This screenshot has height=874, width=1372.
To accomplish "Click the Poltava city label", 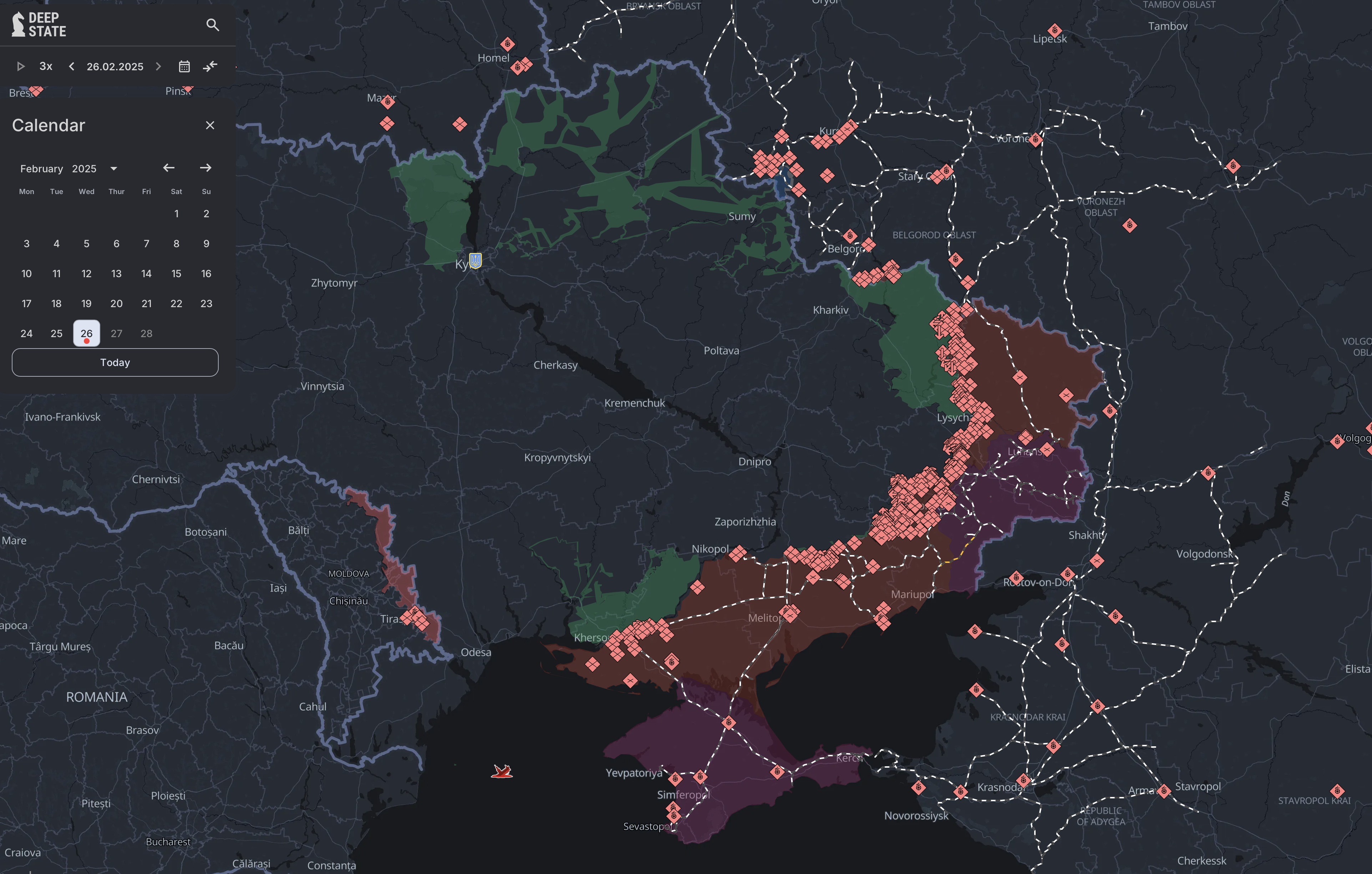I will tap(721, 351).
